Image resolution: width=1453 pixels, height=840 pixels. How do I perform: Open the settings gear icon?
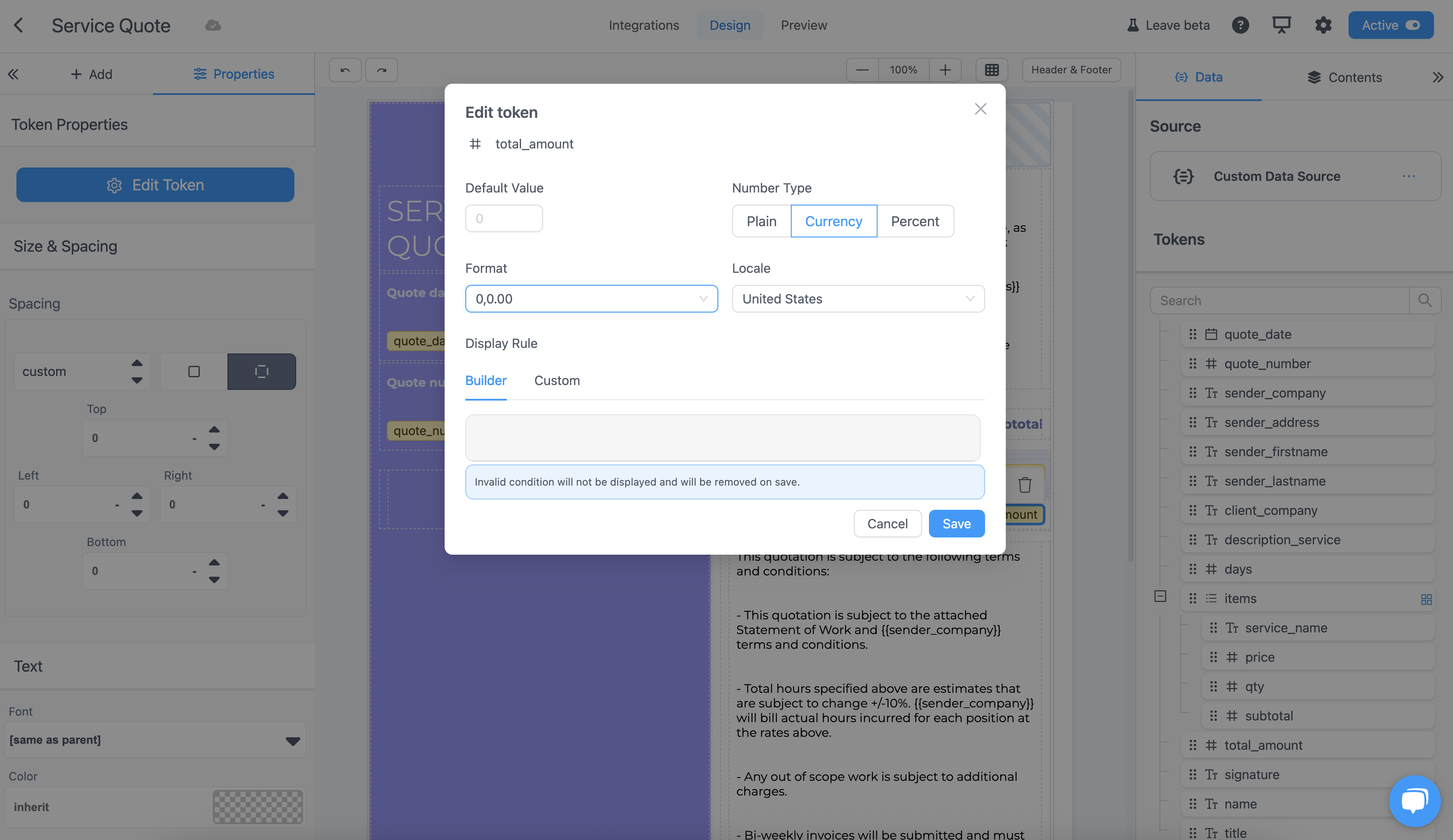(x=1323, y=25)
